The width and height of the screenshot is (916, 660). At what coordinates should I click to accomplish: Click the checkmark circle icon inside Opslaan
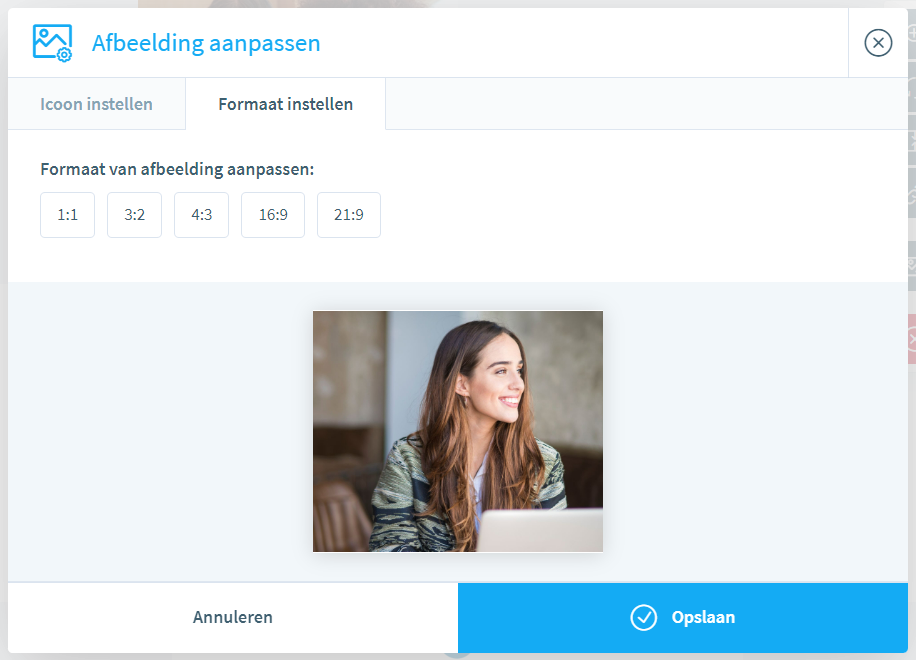[644, 617]
